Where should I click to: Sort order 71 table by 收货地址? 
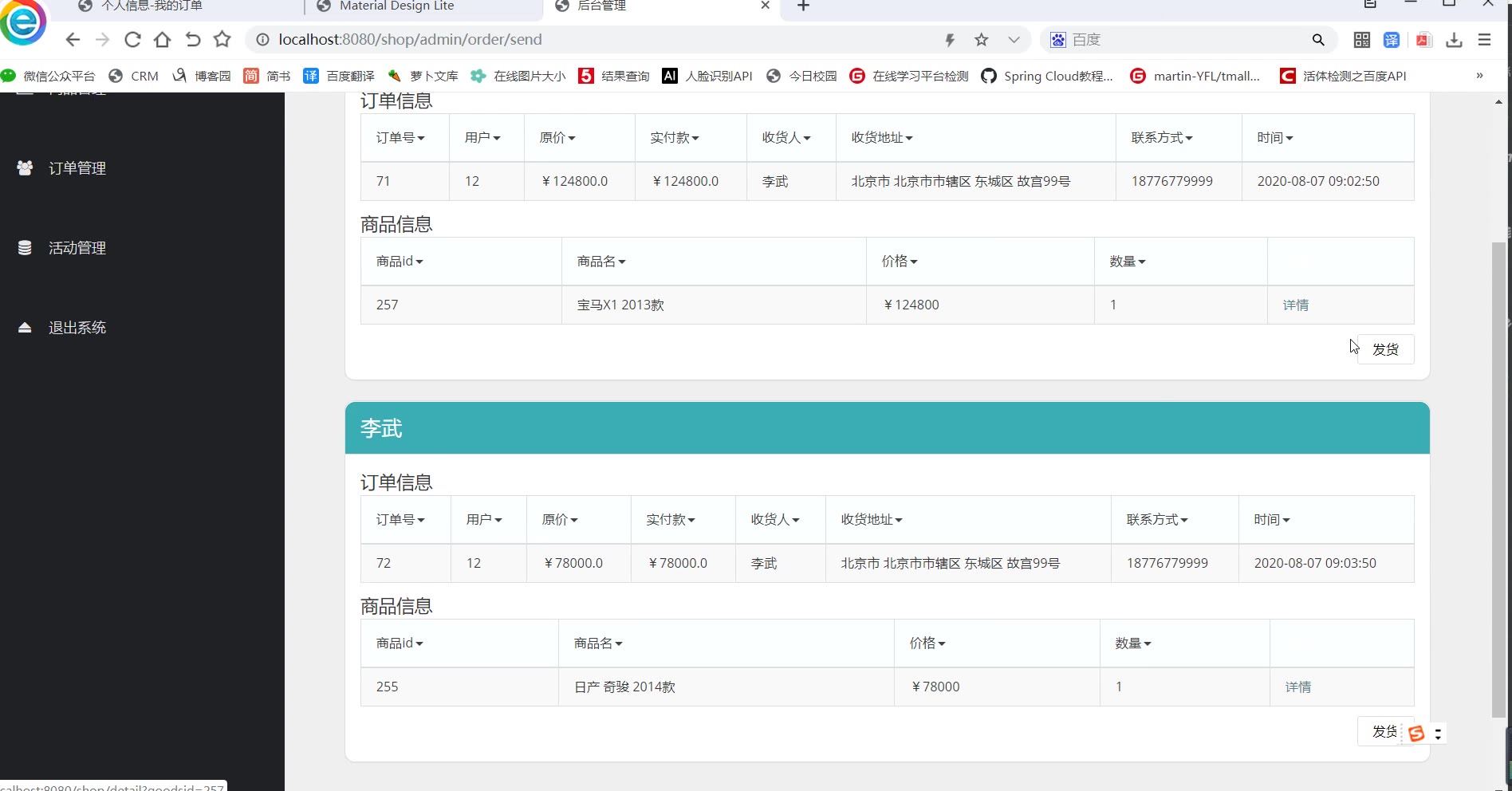882,138
